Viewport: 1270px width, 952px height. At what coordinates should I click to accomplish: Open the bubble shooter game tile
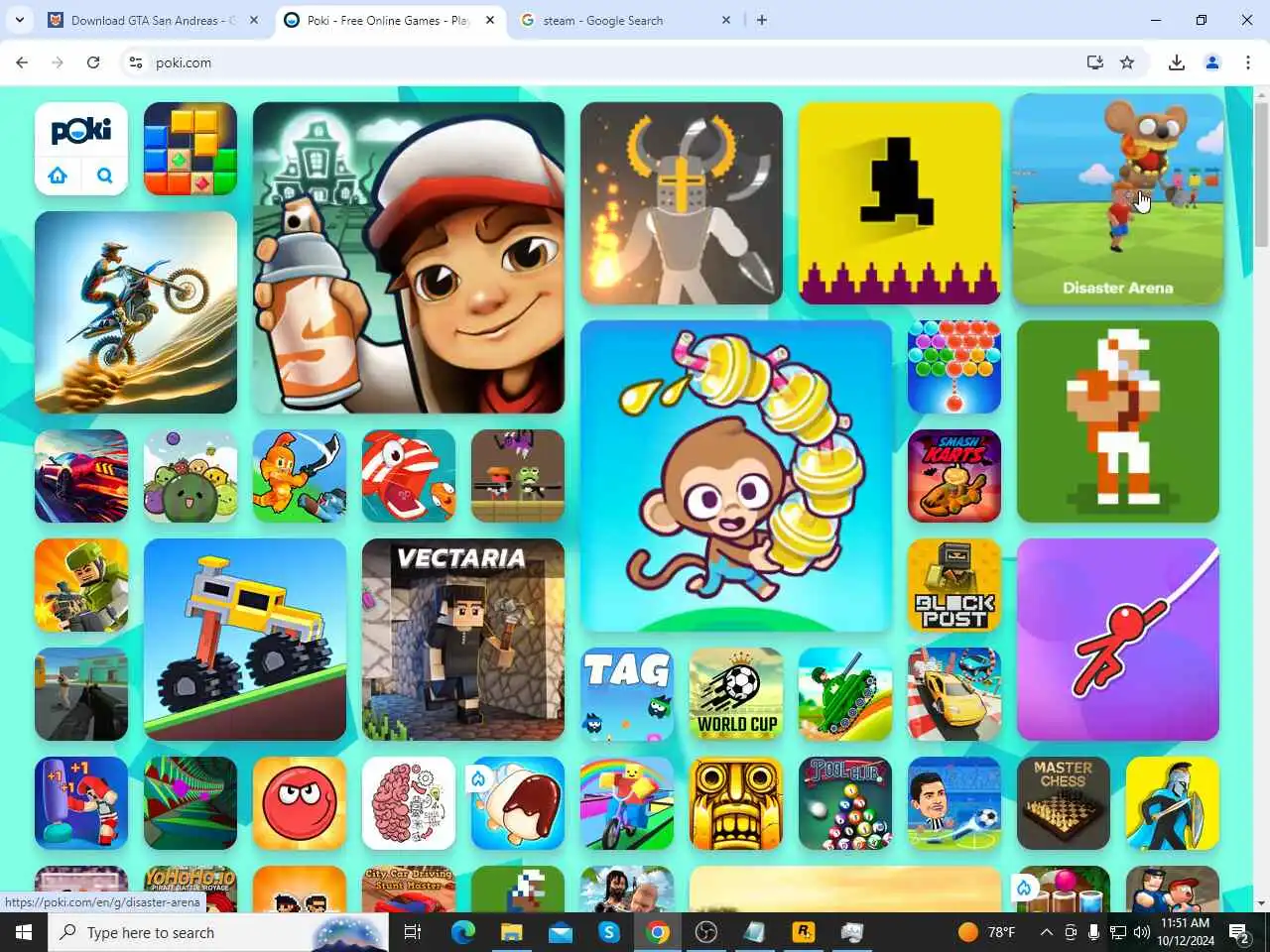(x=954, y=367)
